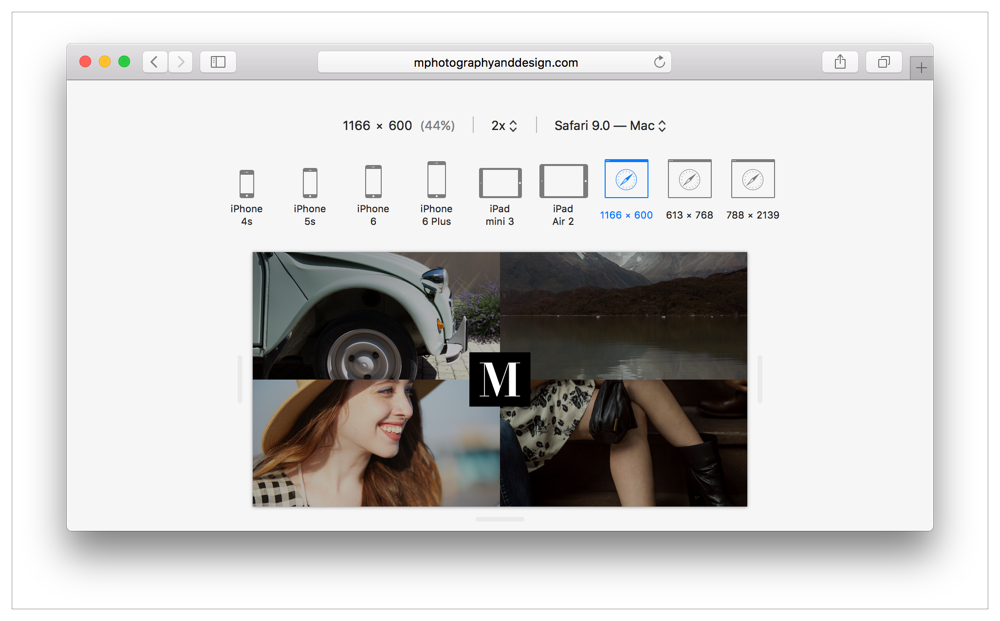Viewport: 1000px width, 621px height.
Task: Choose the iPhone 6 device icon
Action: 373,183
